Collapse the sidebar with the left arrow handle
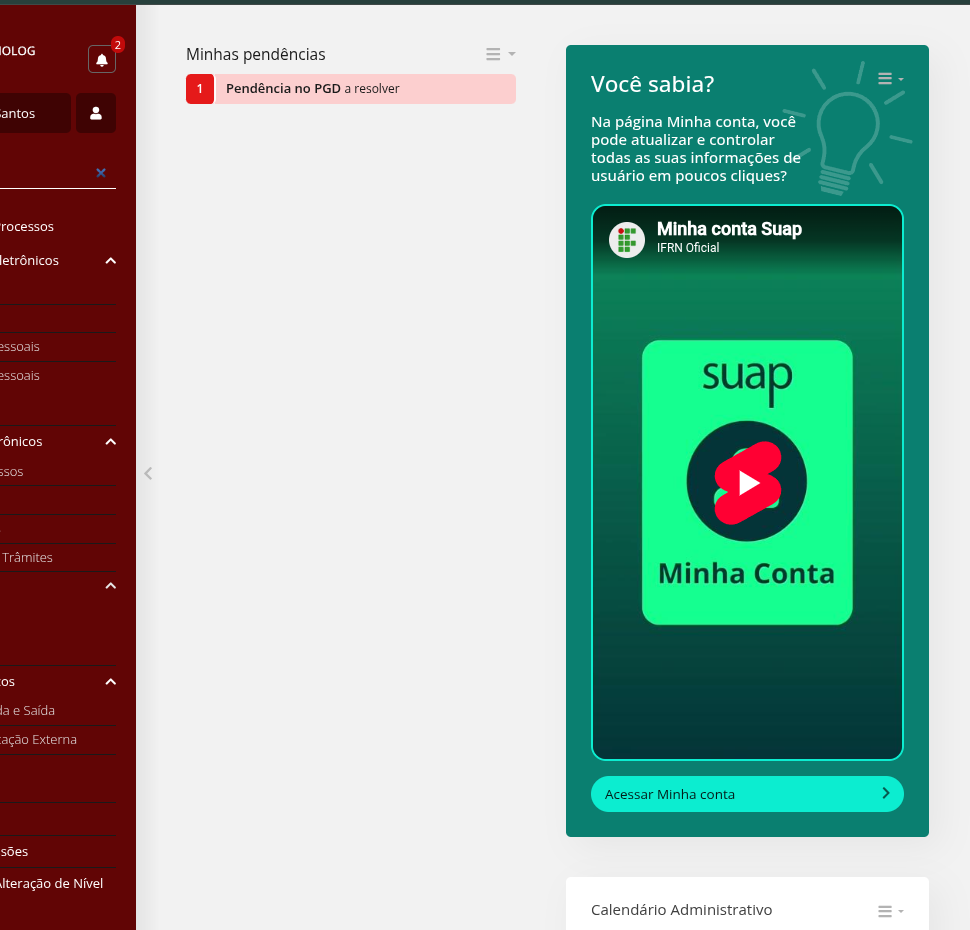 148,473
